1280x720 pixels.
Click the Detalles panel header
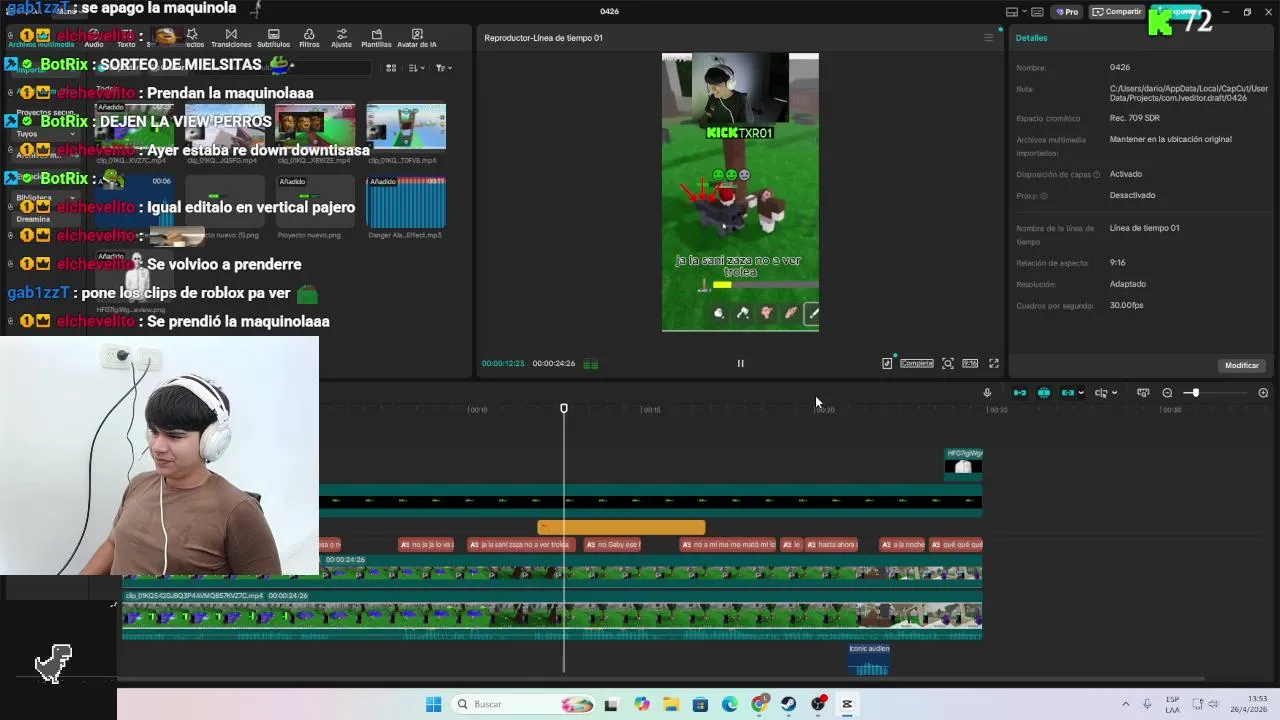pyautogui.click(x=1032, y=38)
